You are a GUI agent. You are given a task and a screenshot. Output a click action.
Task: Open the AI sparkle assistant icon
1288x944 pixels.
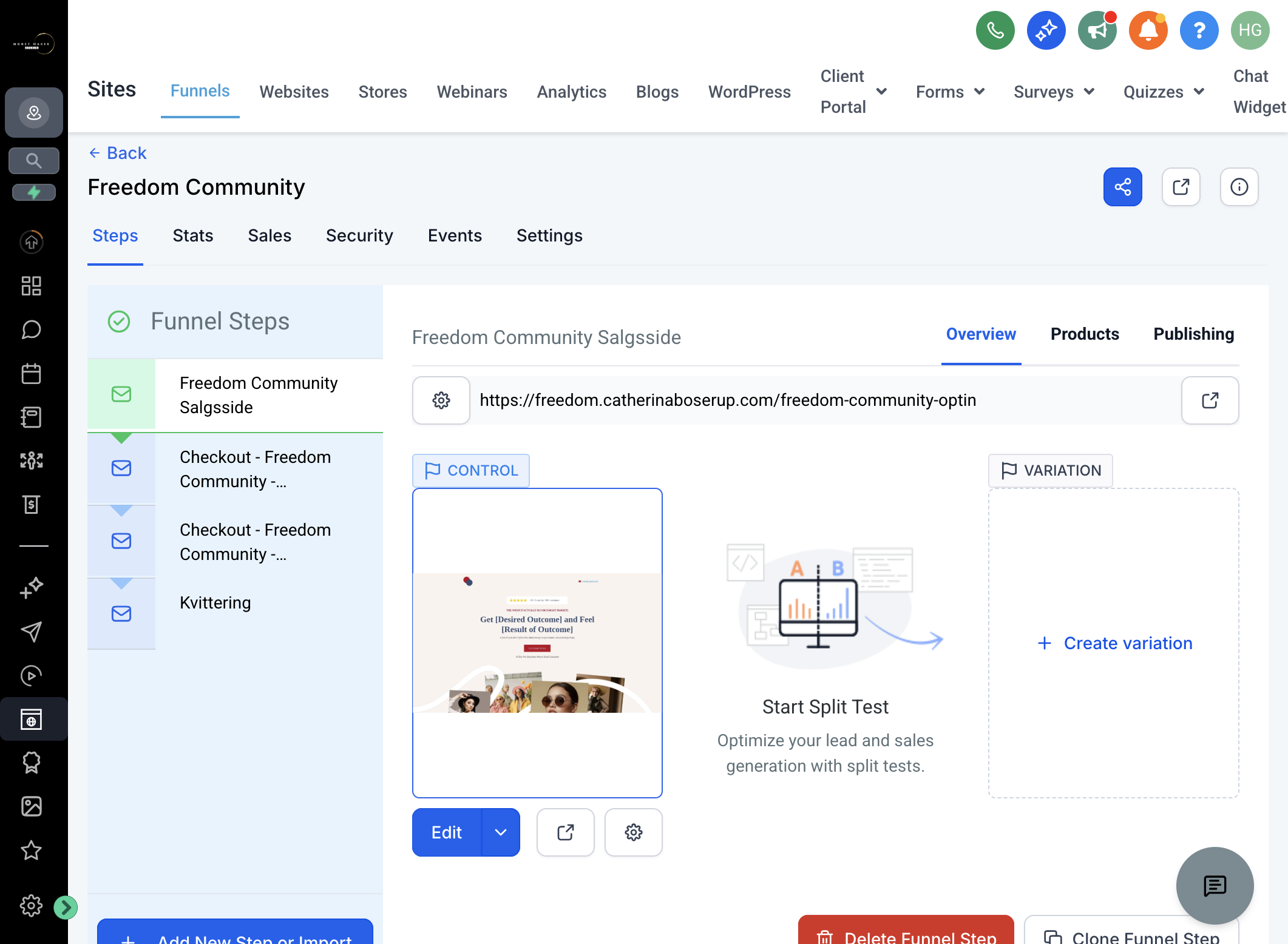(1046, 30)
